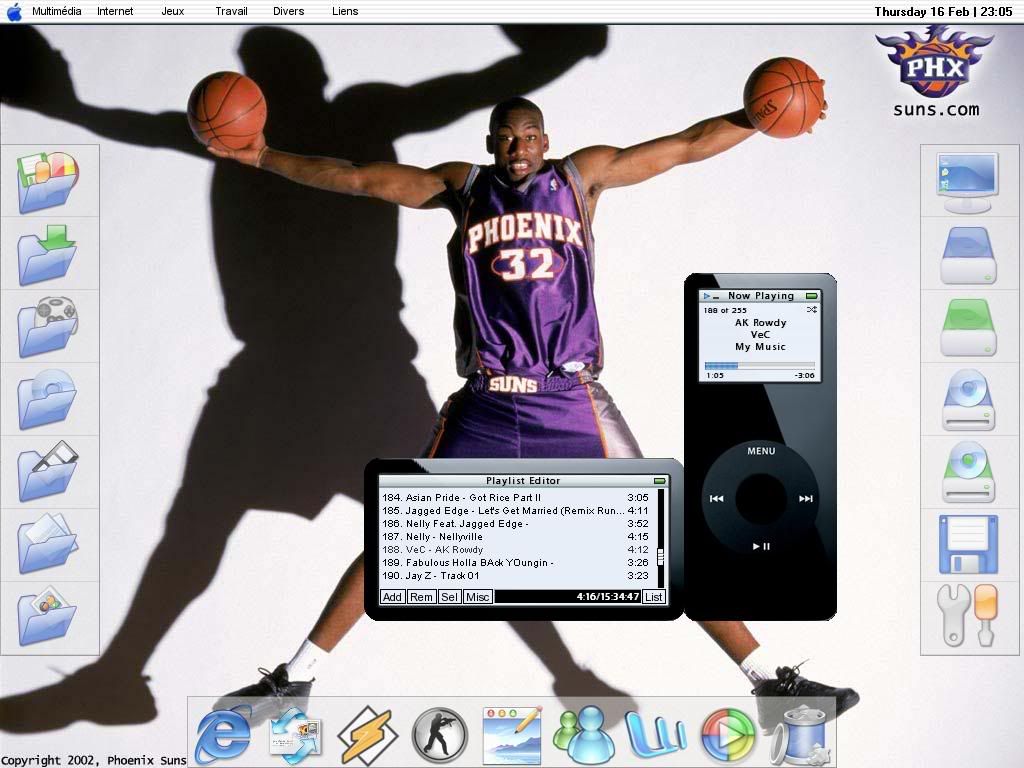The width and height of the screenshot is (1024, 768).
Task: Launch Windows Media Player from the dock
Action: [x=728, y=735]
